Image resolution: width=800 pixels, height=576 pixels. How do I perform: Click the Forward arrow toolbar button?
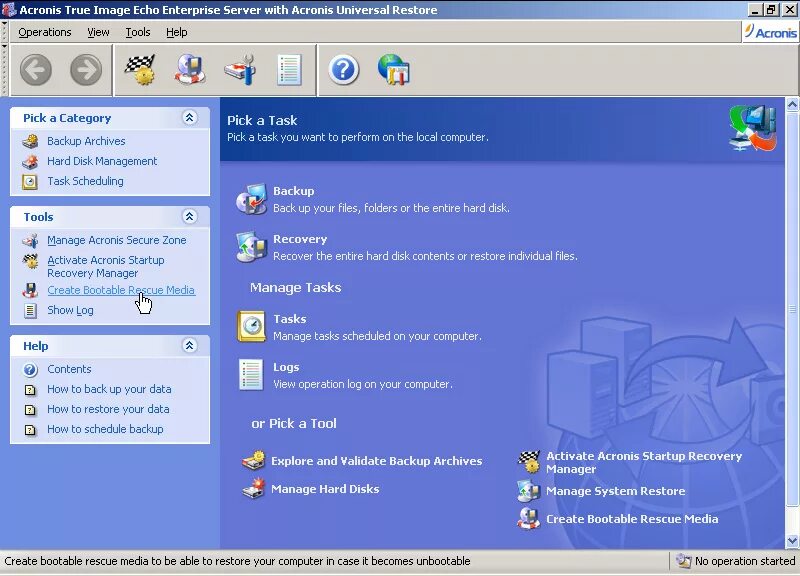point(86,70)
